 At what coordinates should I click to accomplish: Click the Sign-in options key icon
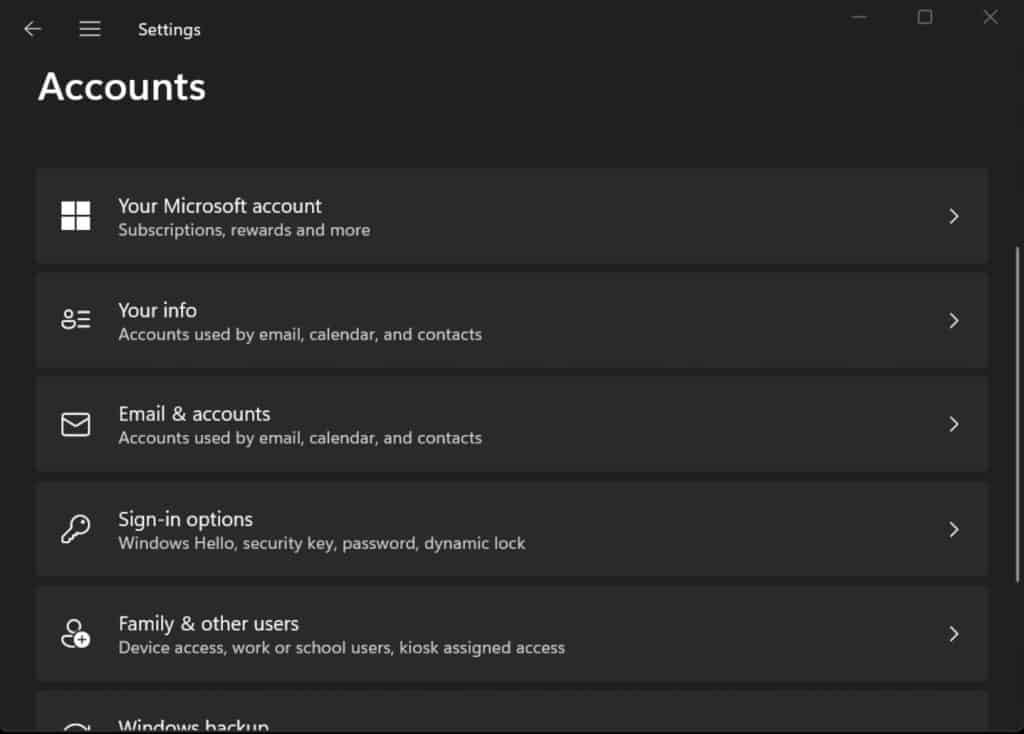tap(75, 528)
